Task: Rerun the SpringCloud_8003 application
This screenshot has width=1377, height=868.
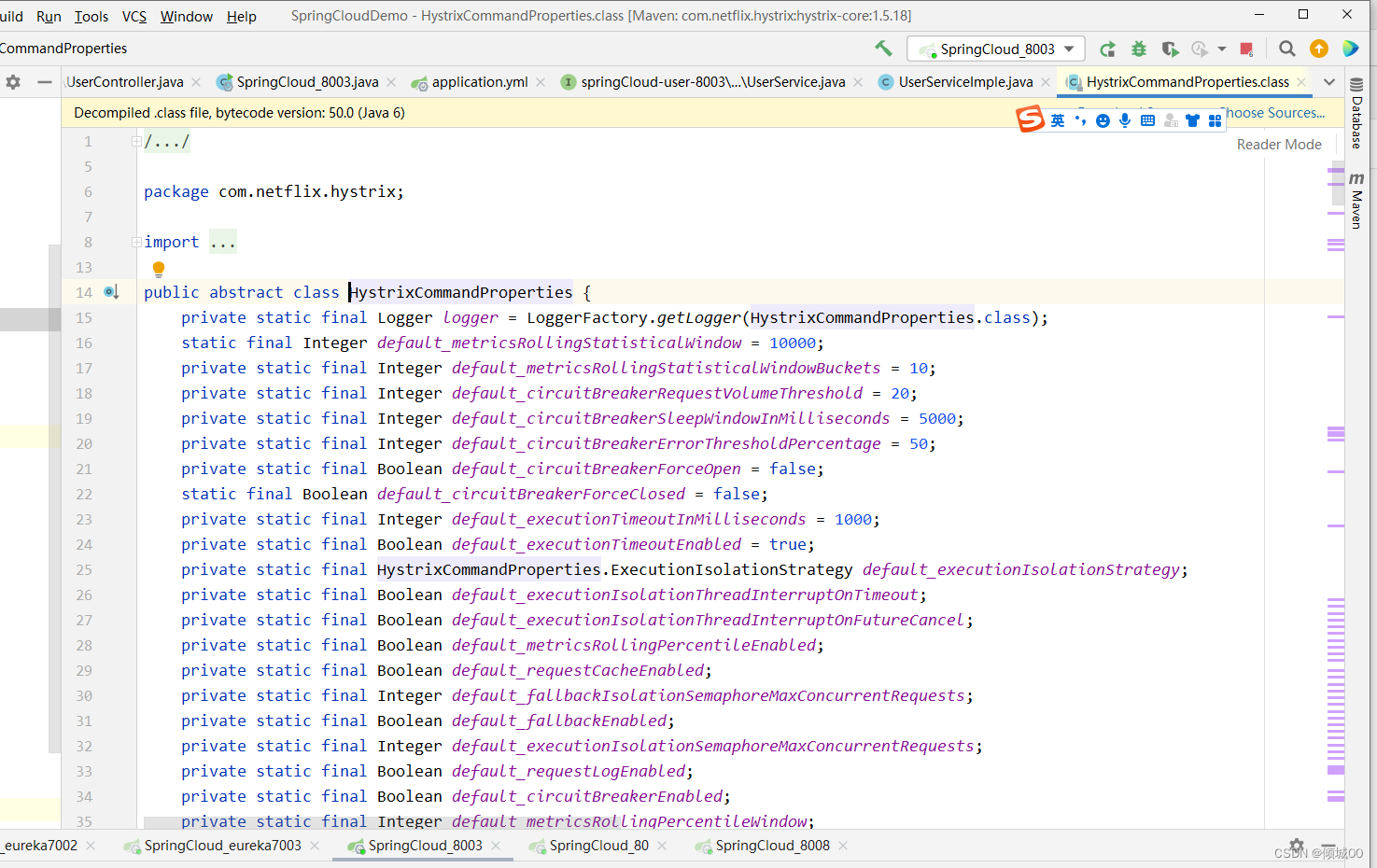Action: pyautogui.click(x=1107, y=49)
